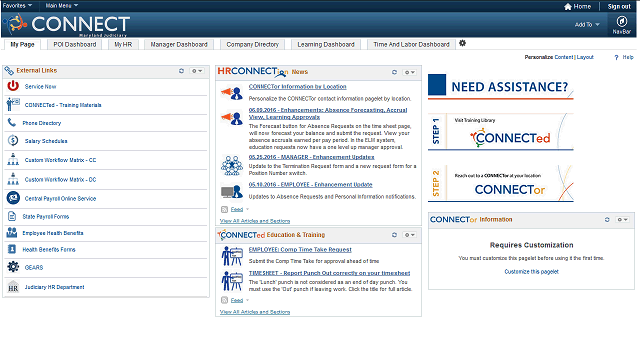Open the Company Directory tab
The image size is (640, 360).
point(253,44)
